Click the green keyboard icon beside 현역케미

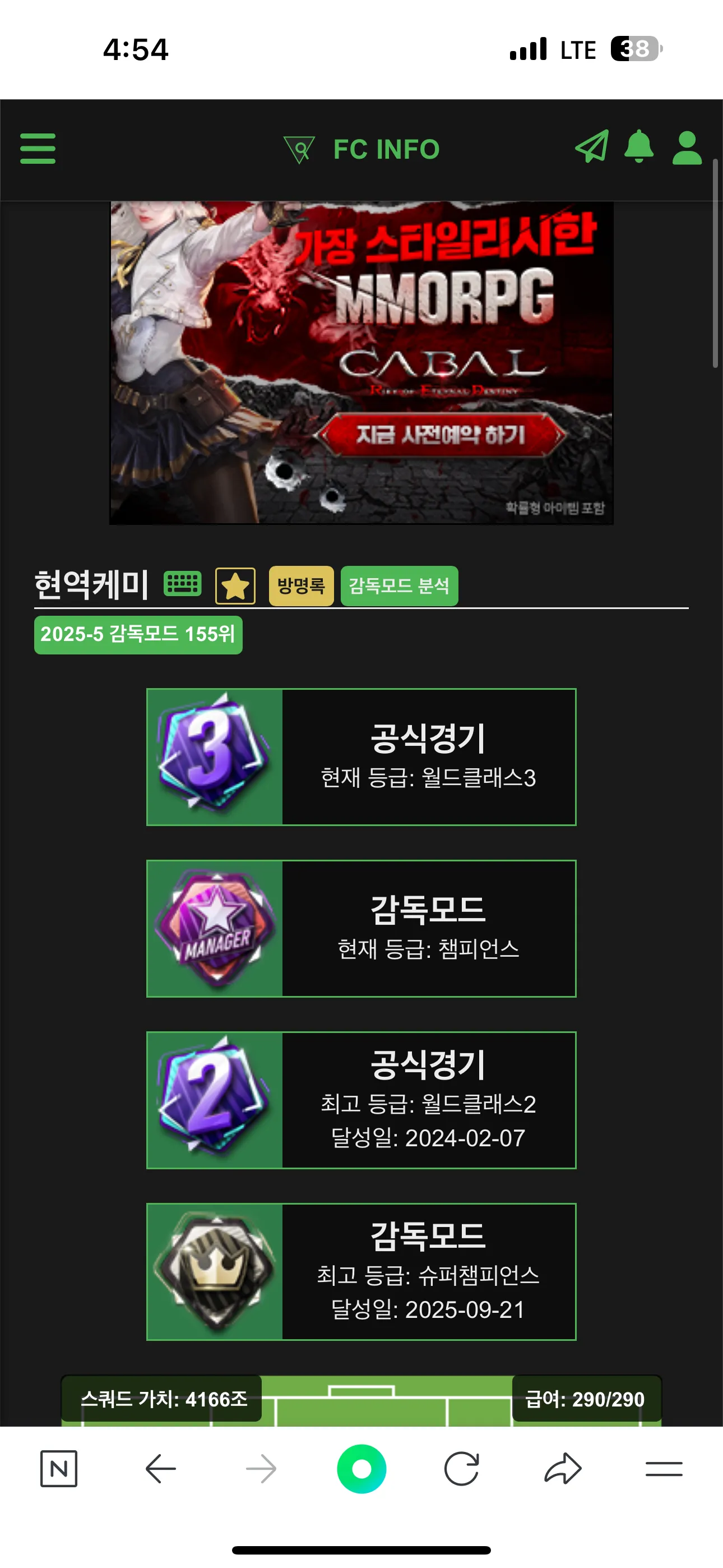click(183, 584)
